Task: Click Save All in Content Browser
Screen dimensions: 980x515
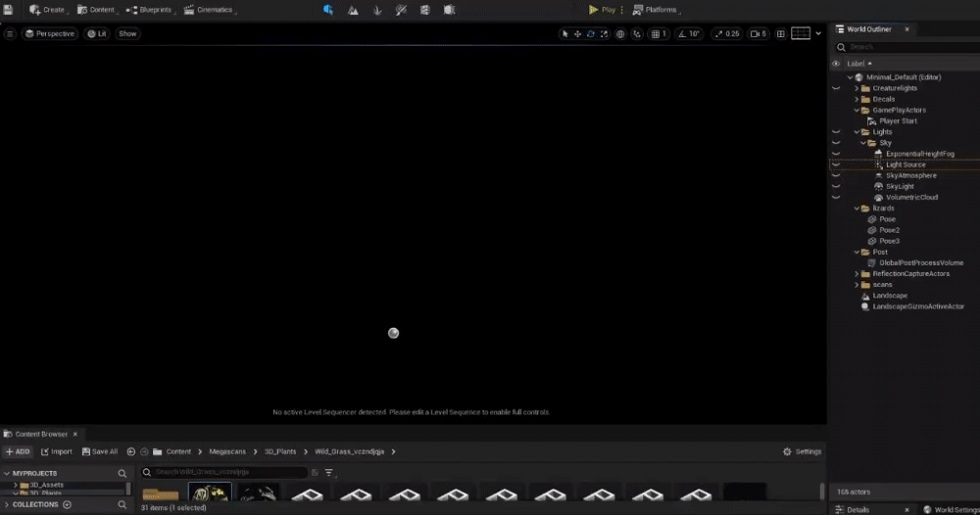Action: pyautogui.click(x=99, y=452)
